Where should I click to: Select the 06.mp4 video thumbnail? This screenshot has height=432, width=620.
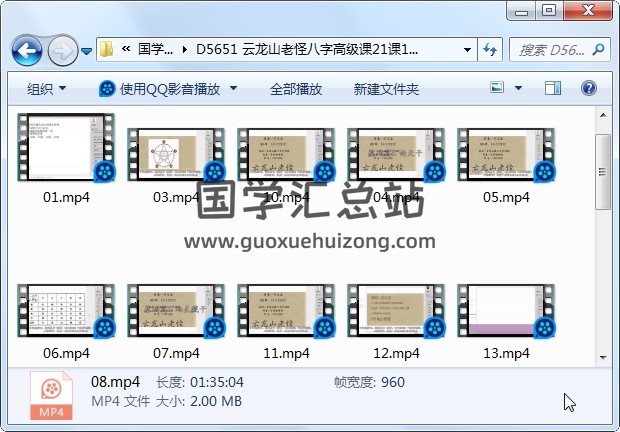click(x=66, y=311)
